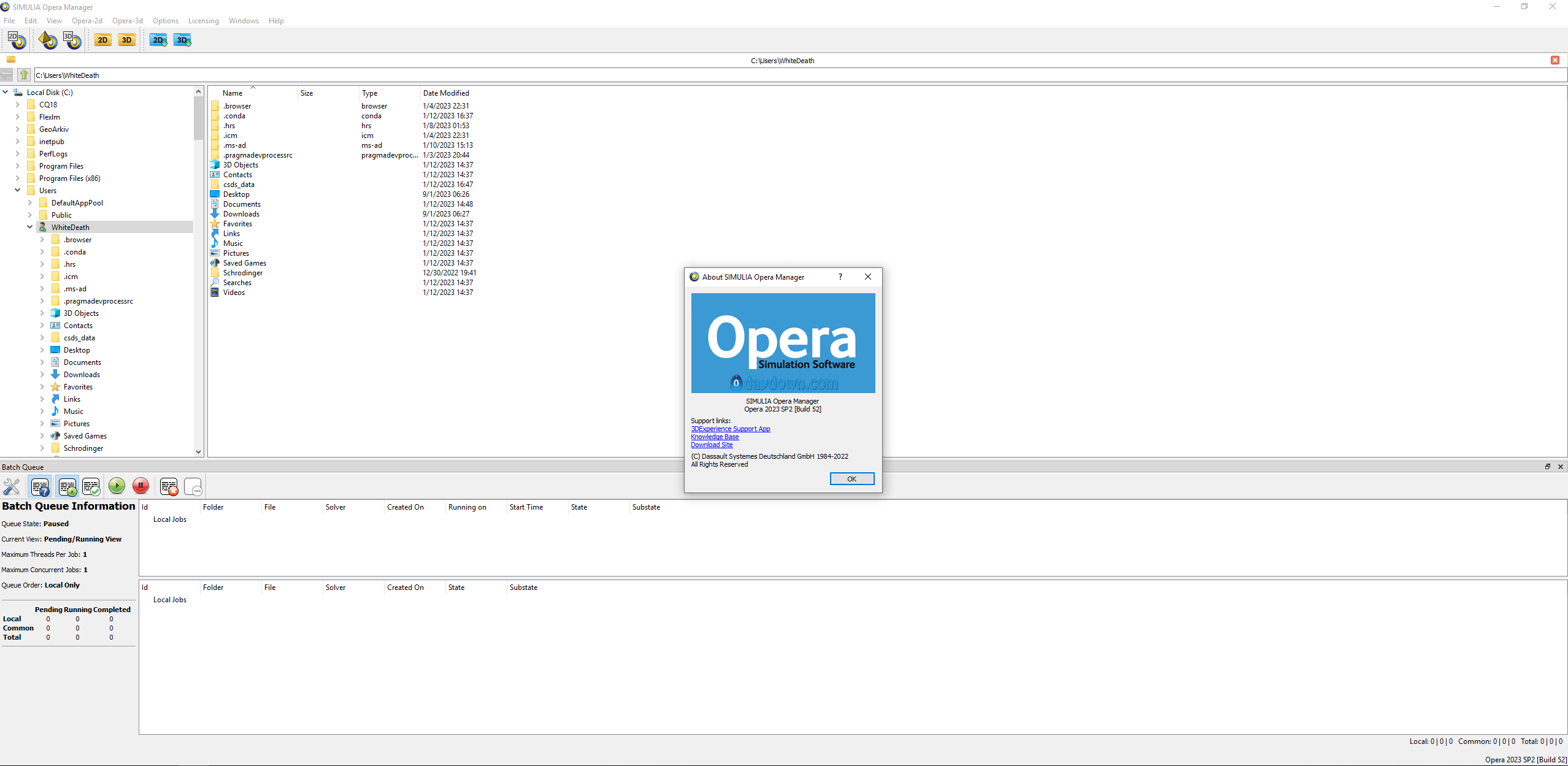The width and height of the screenshot is (1568, 766).
Task: Expand the CQ18 tree node
Action: click(18, 104)
